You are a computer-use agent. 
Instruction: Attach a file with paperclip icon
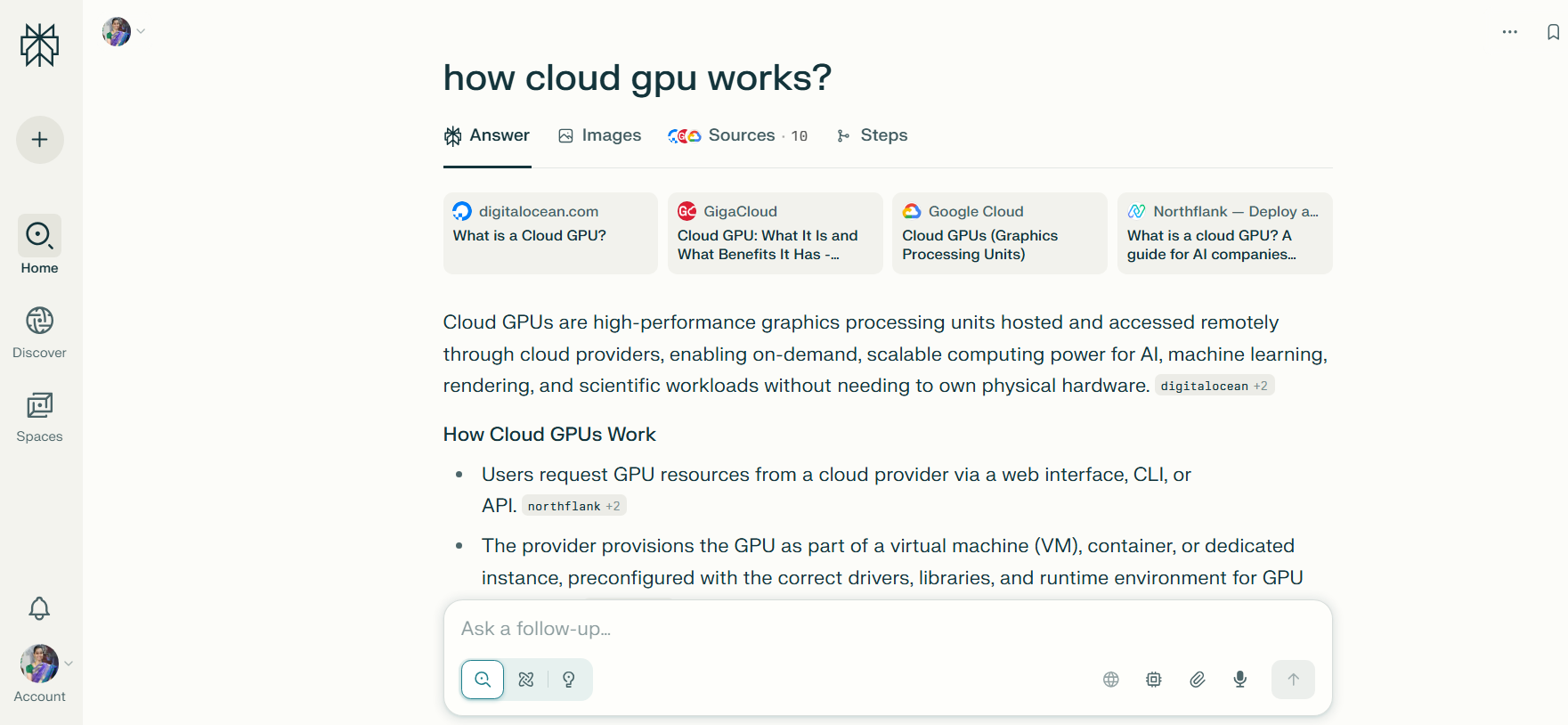coord(1197,680)
